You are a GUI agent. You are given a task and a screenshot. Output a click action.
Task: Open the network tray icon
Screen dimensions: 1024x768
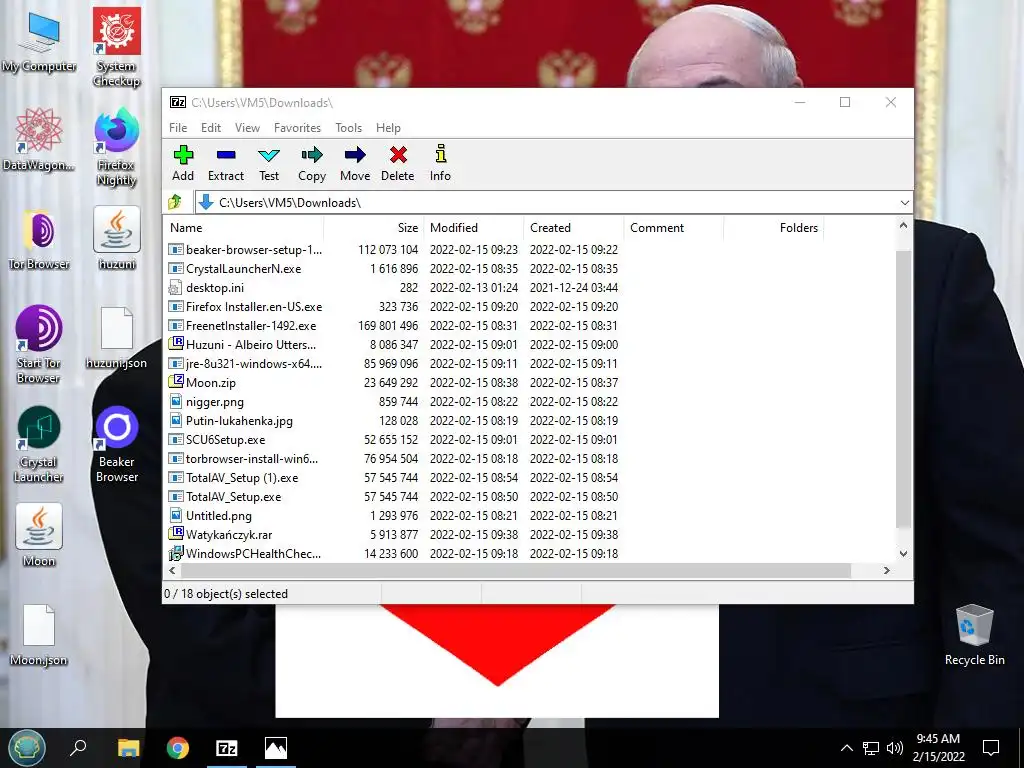pos(871,748)
